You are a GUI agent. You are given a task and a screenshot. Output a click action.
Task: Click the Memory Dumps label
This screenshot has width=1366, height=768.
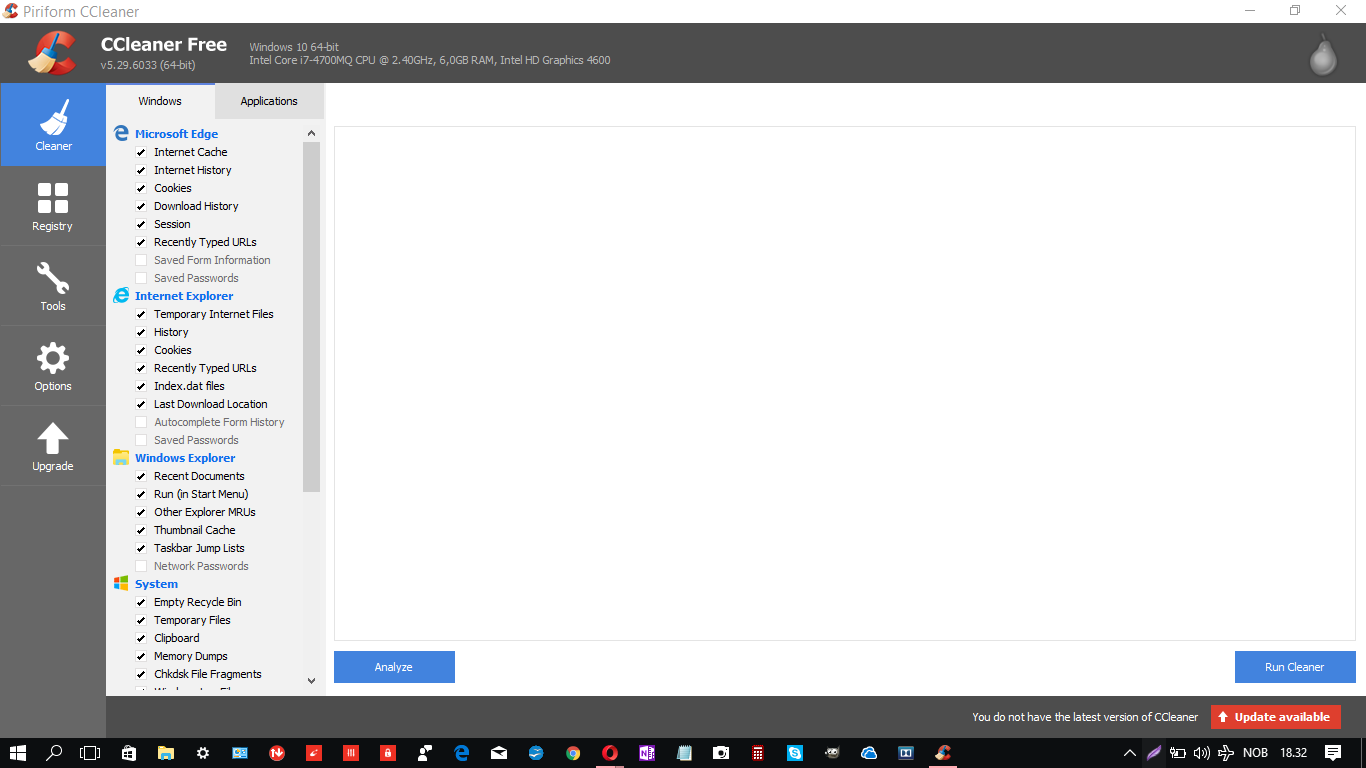coord(191,656)
